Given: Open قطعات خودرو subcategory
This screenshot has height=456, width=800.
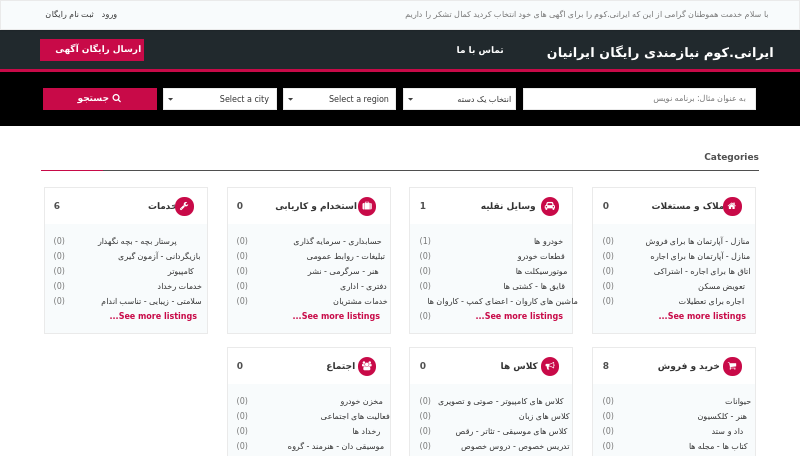Looking at the screenshot, I should [x=541, y=257].
